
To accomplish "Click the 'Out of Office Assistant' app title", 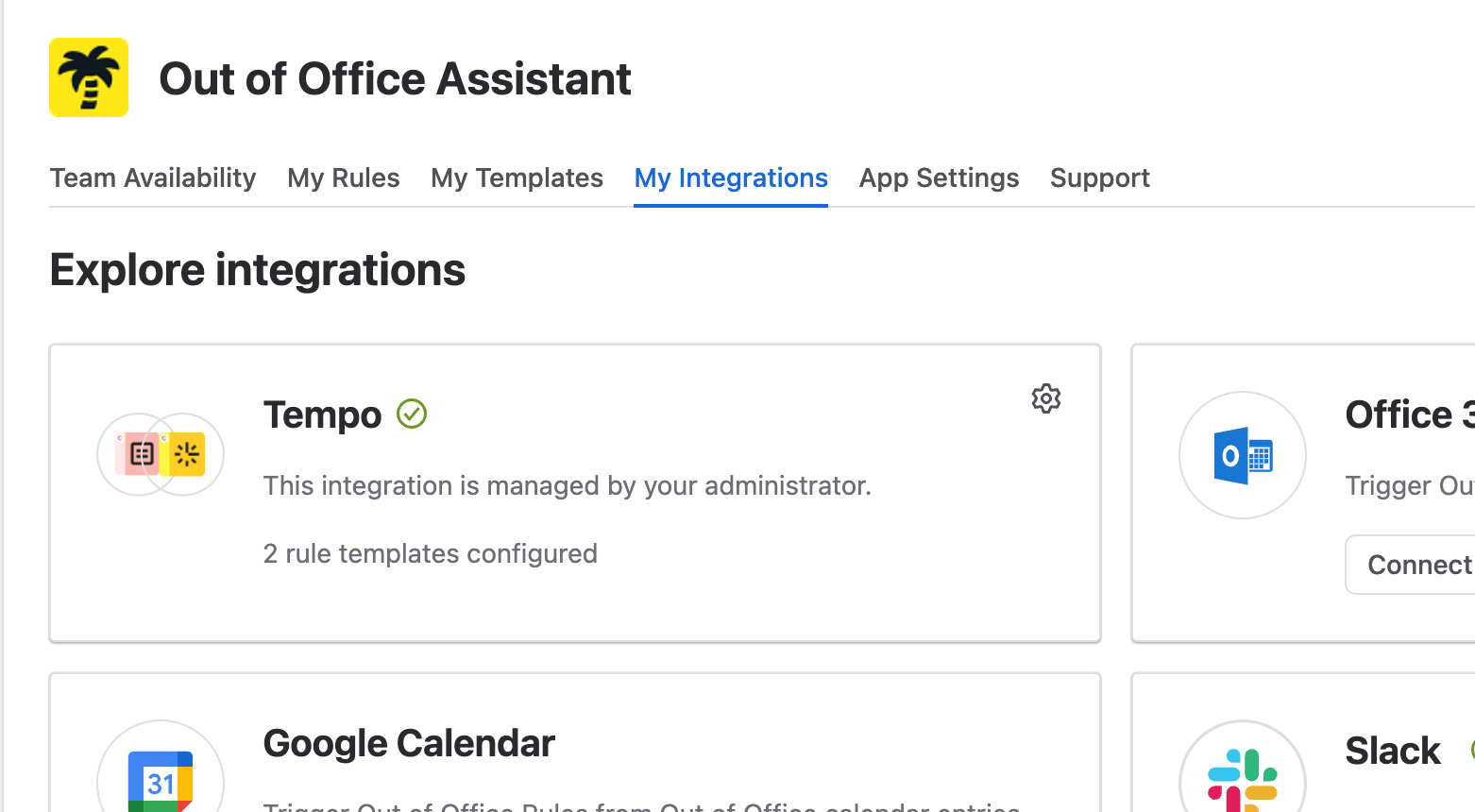I will [395, 78].
